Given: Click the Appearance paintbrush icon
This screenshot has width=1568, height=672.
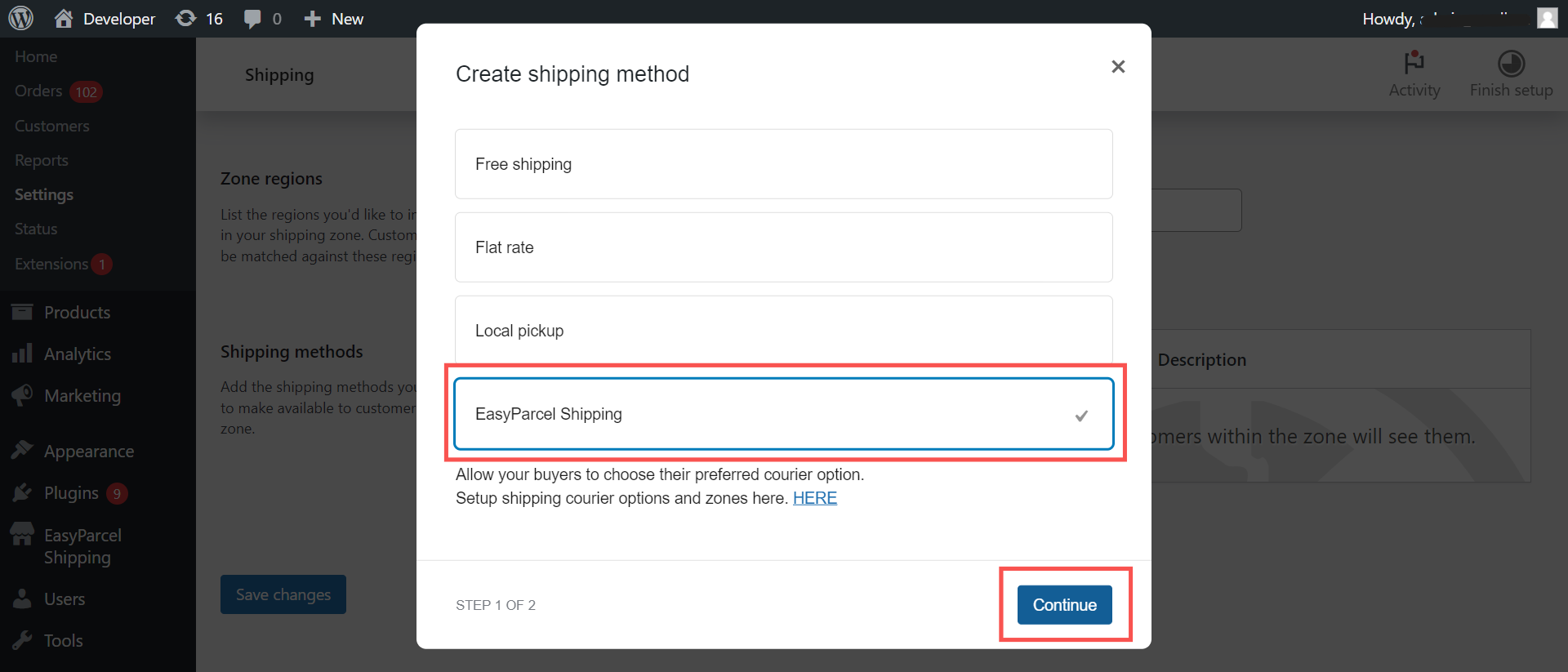Looking at the screenshot, I should click(x=22, y=450).
